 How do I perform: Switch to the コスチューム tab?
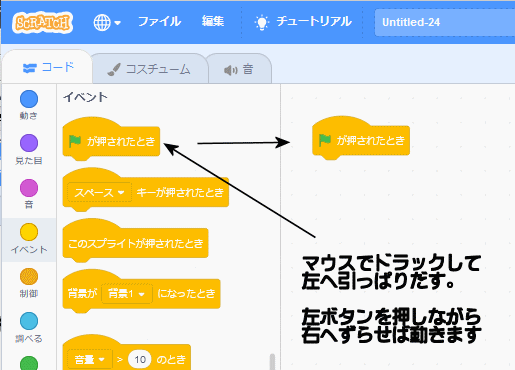click(x=149, y=69)
